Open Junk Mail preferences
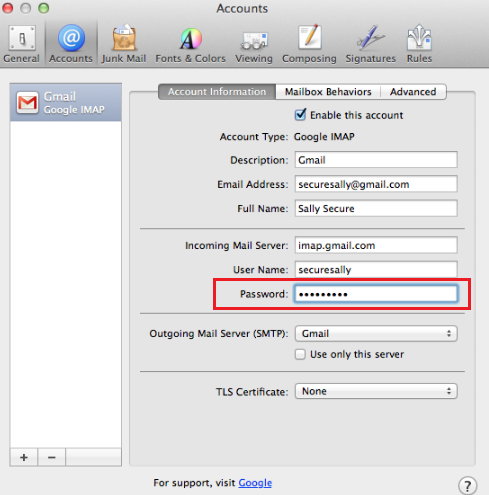The width and height of the screenshot is (489, 495). click(x=124, y=44)
